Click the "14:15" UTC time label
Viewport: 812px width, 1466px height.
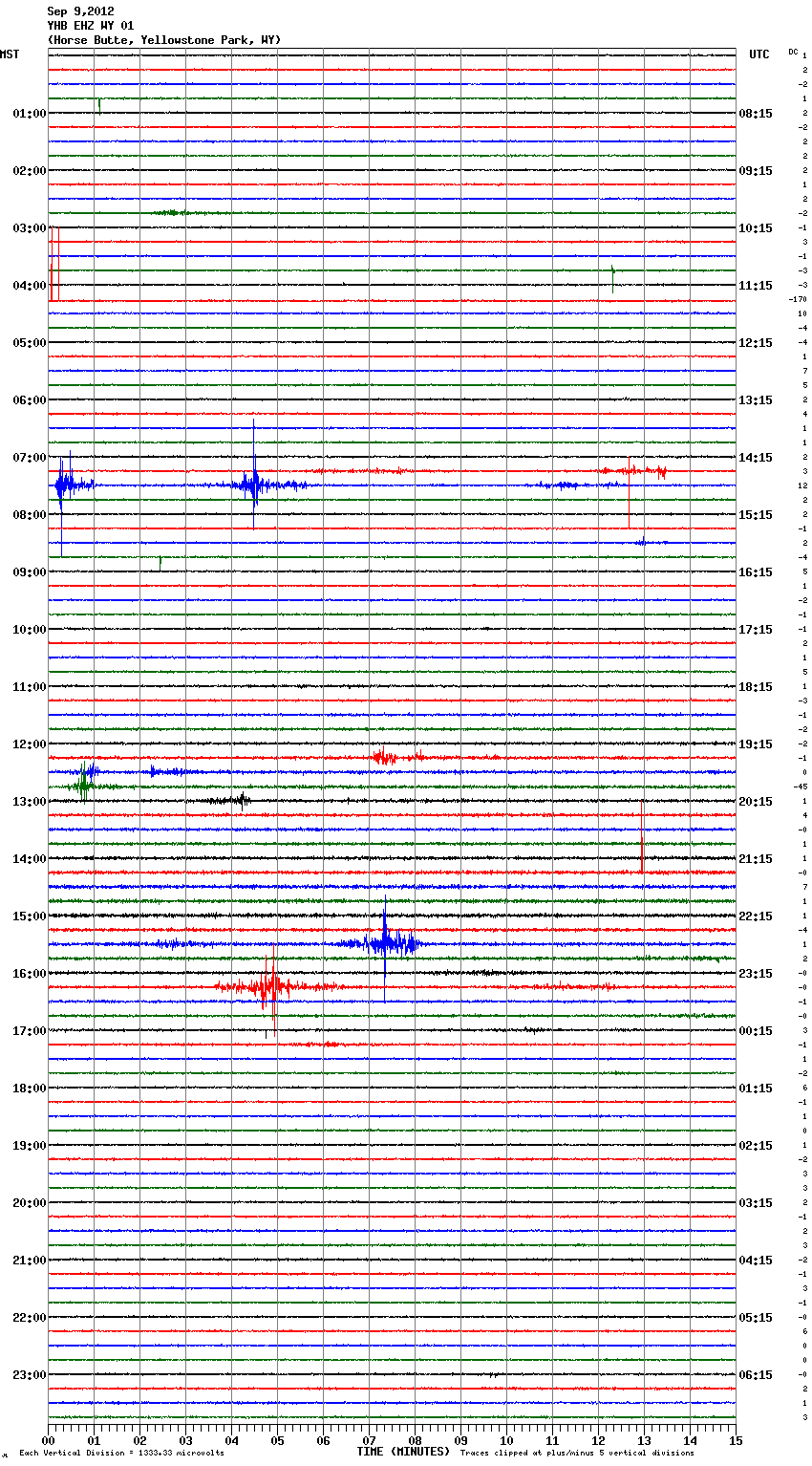pyautogui.click(x=756, y=458)
